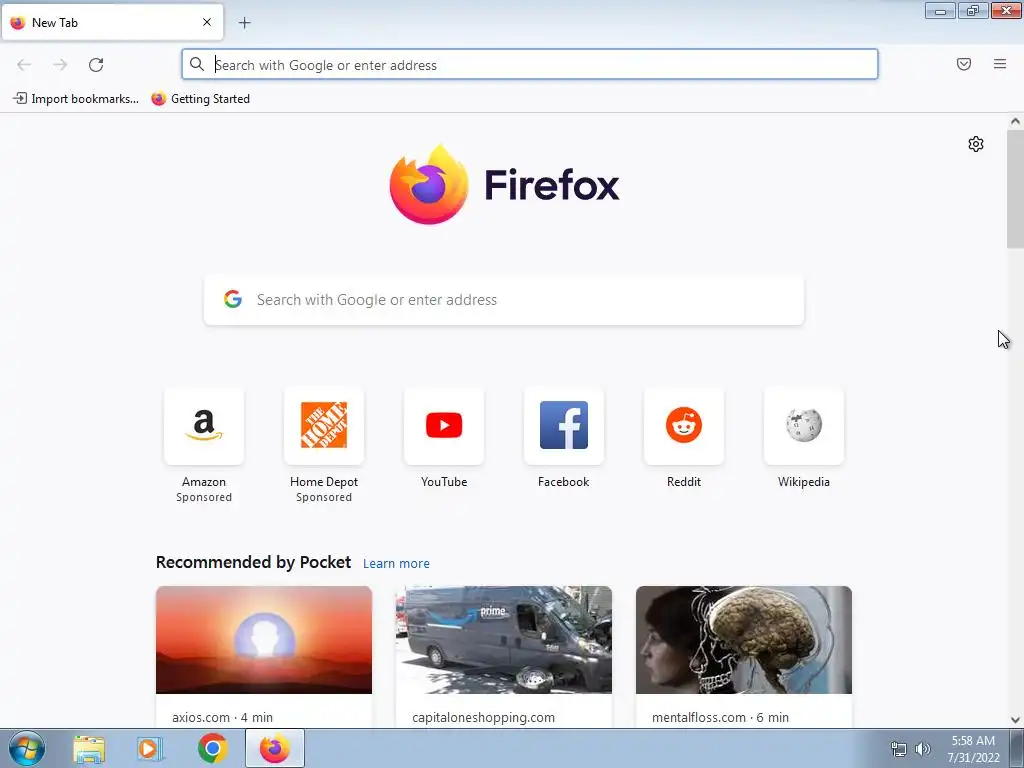
Task: Open the Windows Start menu
Action: [x=26, y=748]
